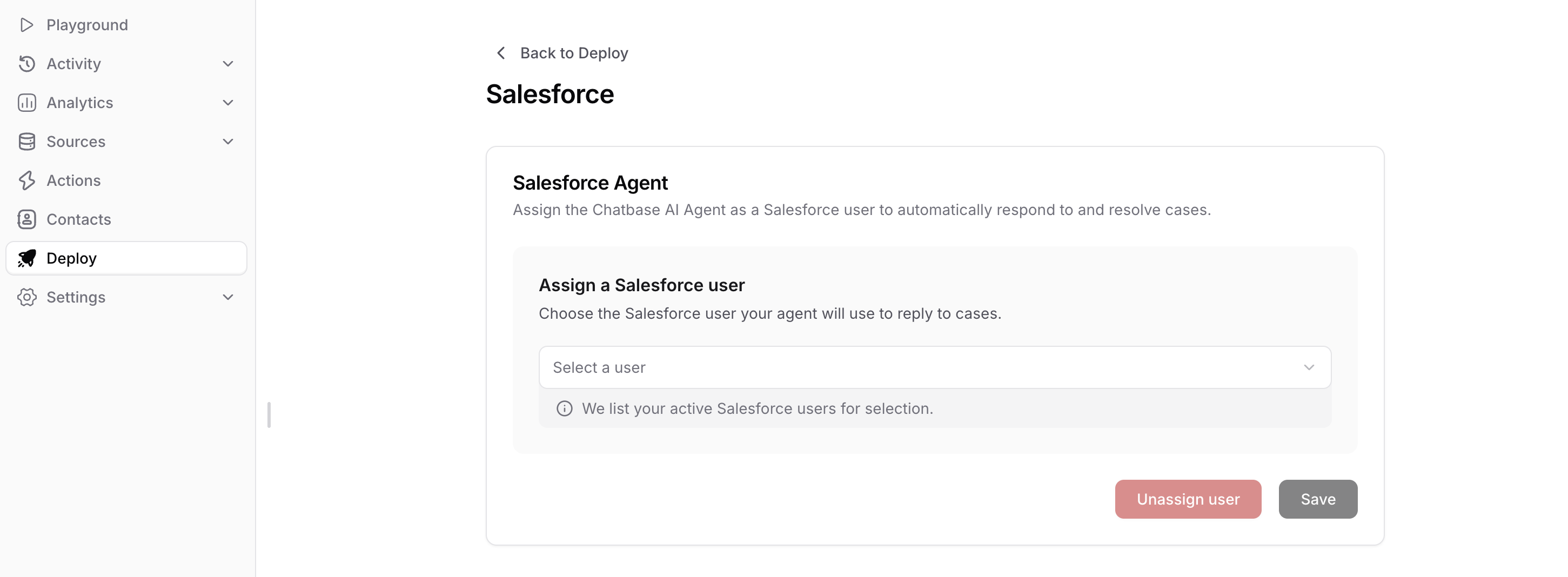The width and height of the screenshot is (1568, 577).
Task: Click the Playground play icon
Action: [26, 25]
